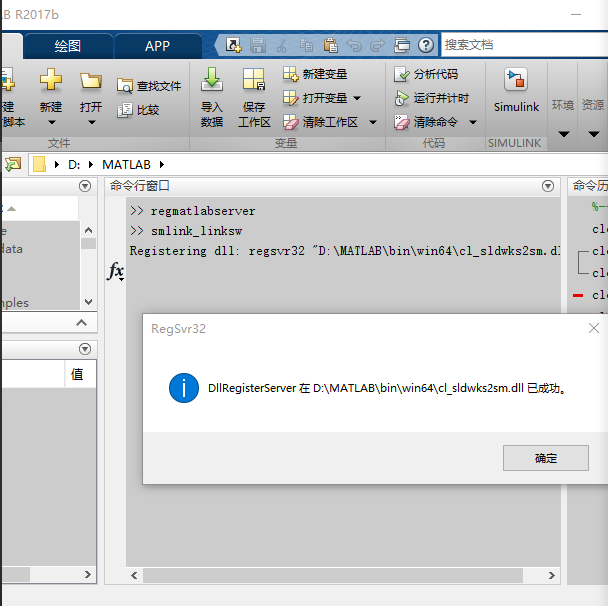Click the sort arrow in folder name header

click(x=12, y=209)
